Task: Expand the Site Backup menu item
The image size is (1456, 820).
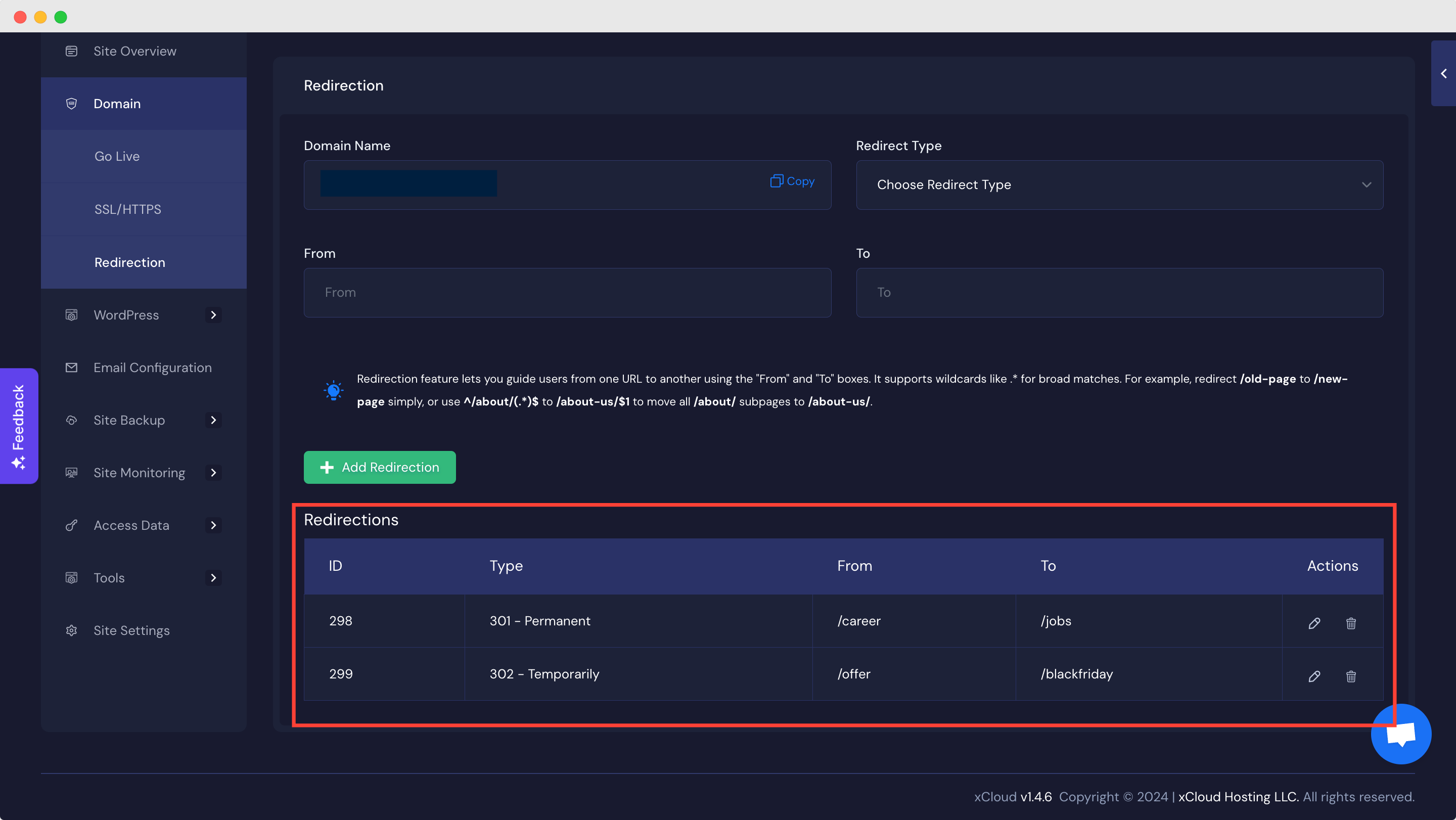Action: [213, 419]
